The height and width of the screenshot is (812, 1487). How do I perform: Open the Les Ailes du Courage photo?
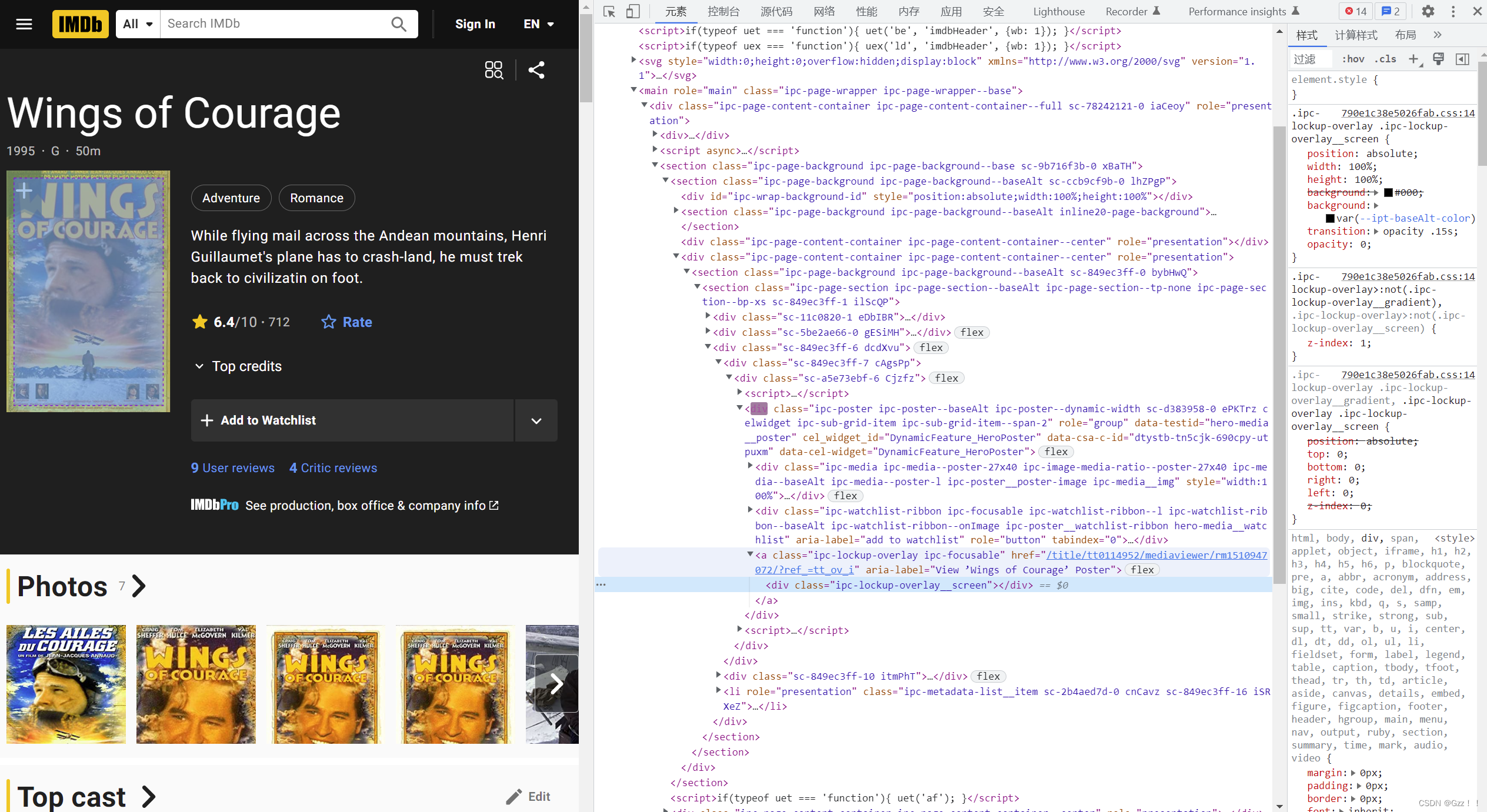click(x=66, y=684)
